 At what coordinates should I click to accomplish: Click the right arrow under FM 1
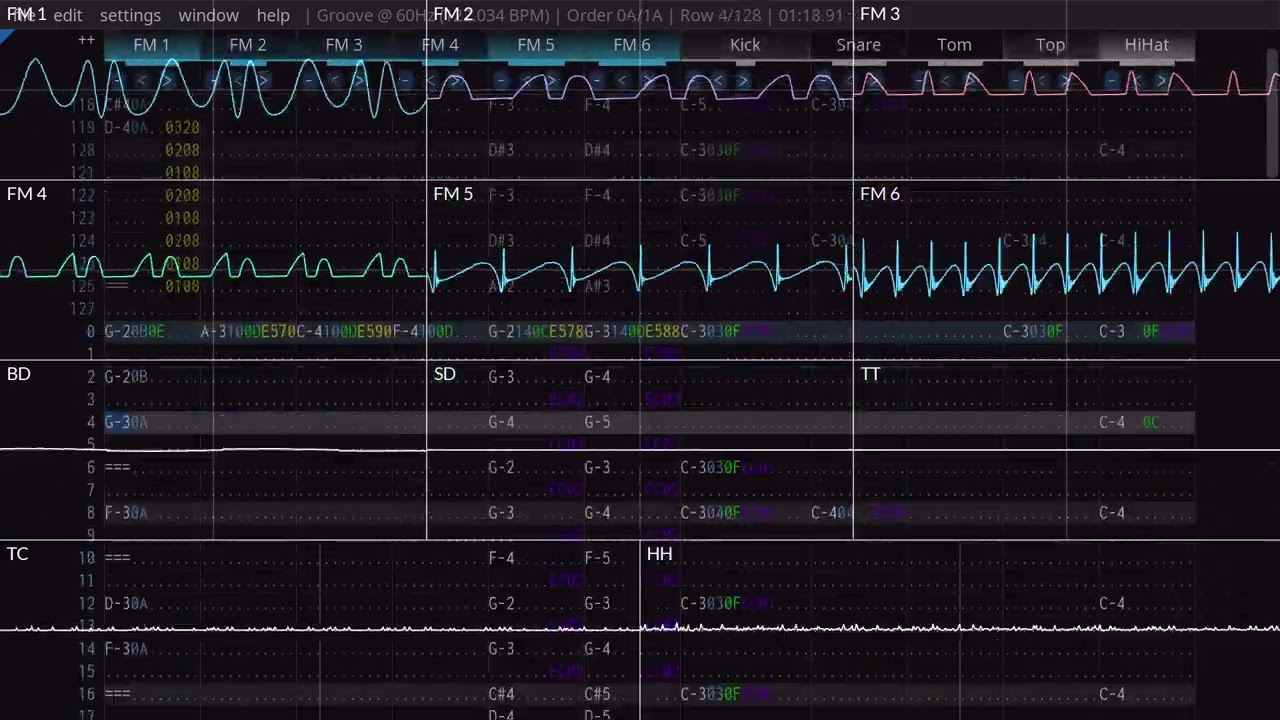[166, 80]
